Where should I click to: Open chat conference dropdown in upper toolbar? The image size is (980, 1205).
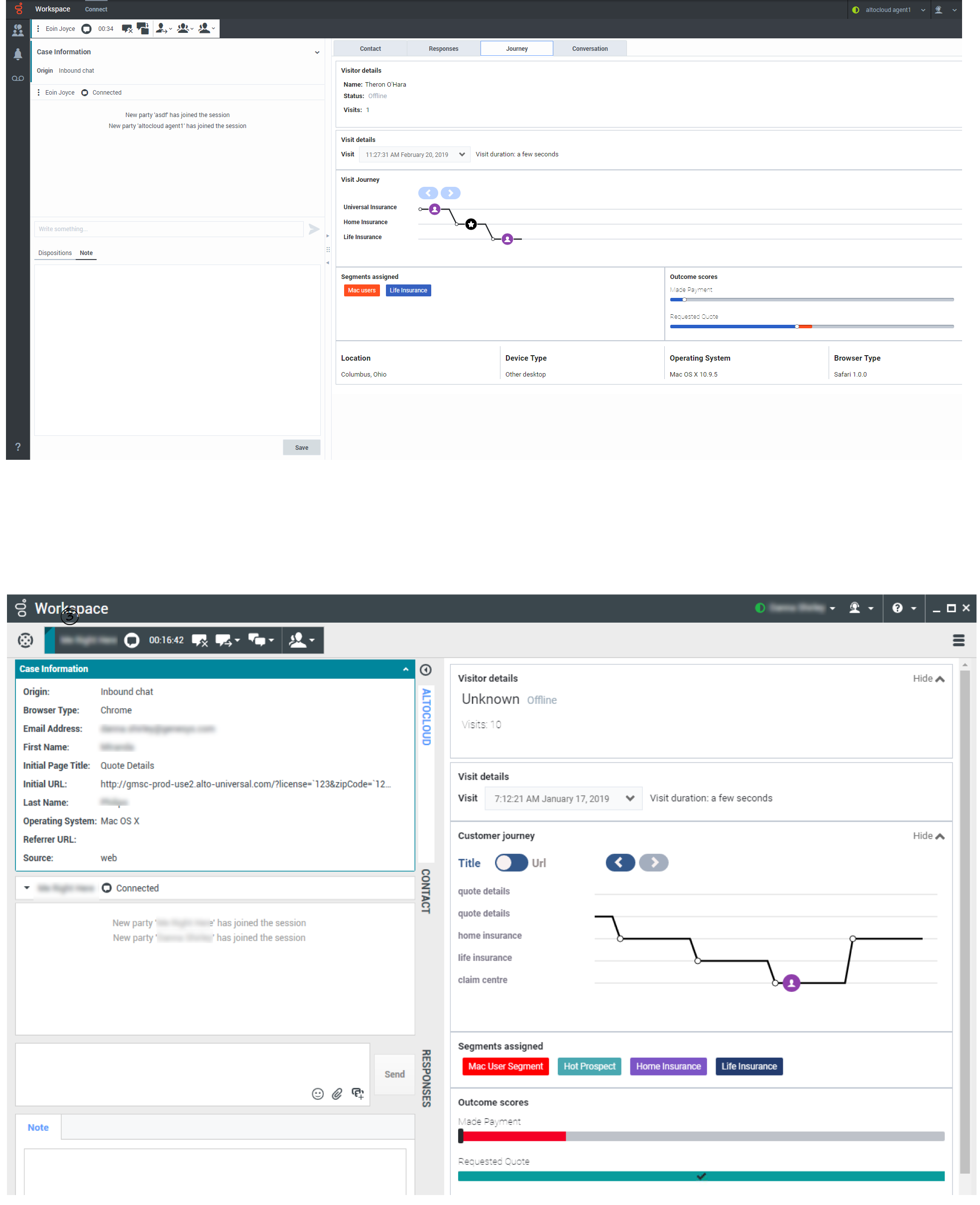[x=185, y=28]
